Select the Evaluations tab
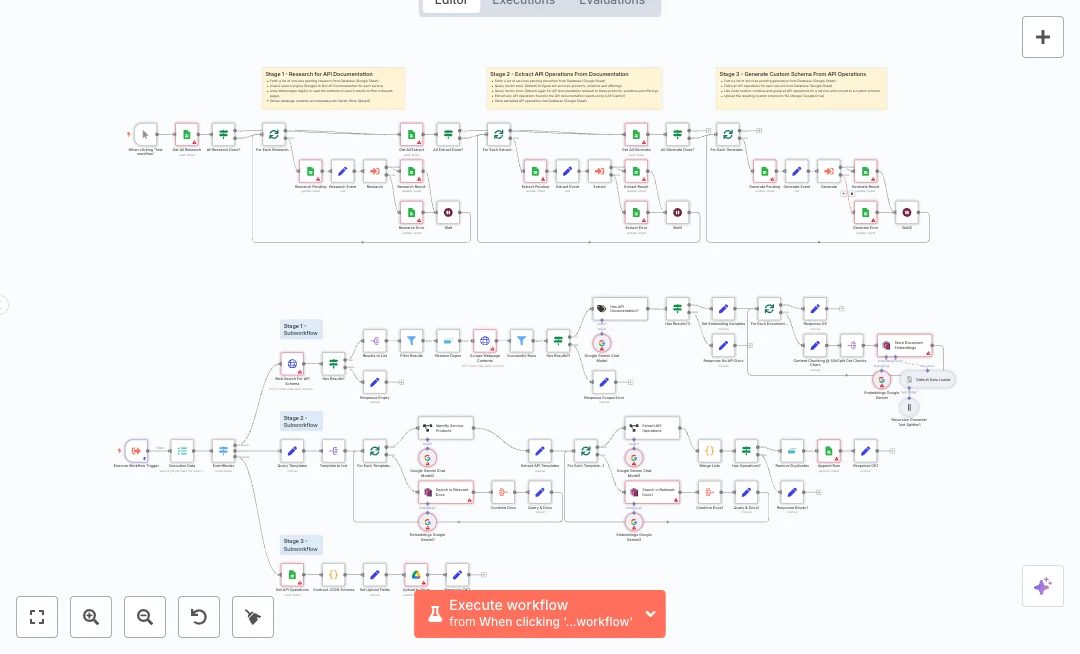The height and width of the screenshot is (654, 1080). pos(611,3)
